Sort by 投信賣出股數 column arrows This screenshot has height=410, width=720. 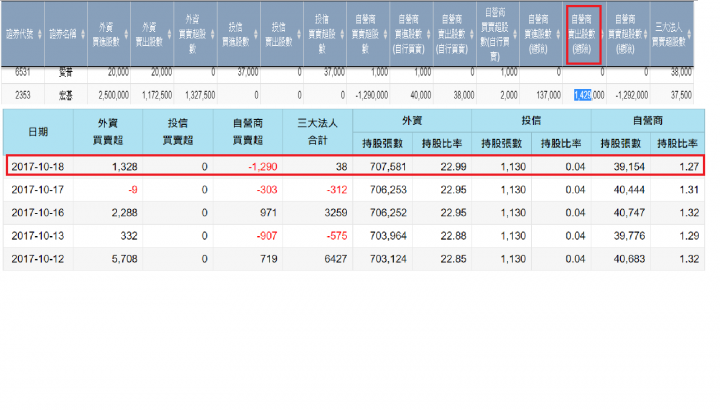pyautogui.click(x=299, y=34)
